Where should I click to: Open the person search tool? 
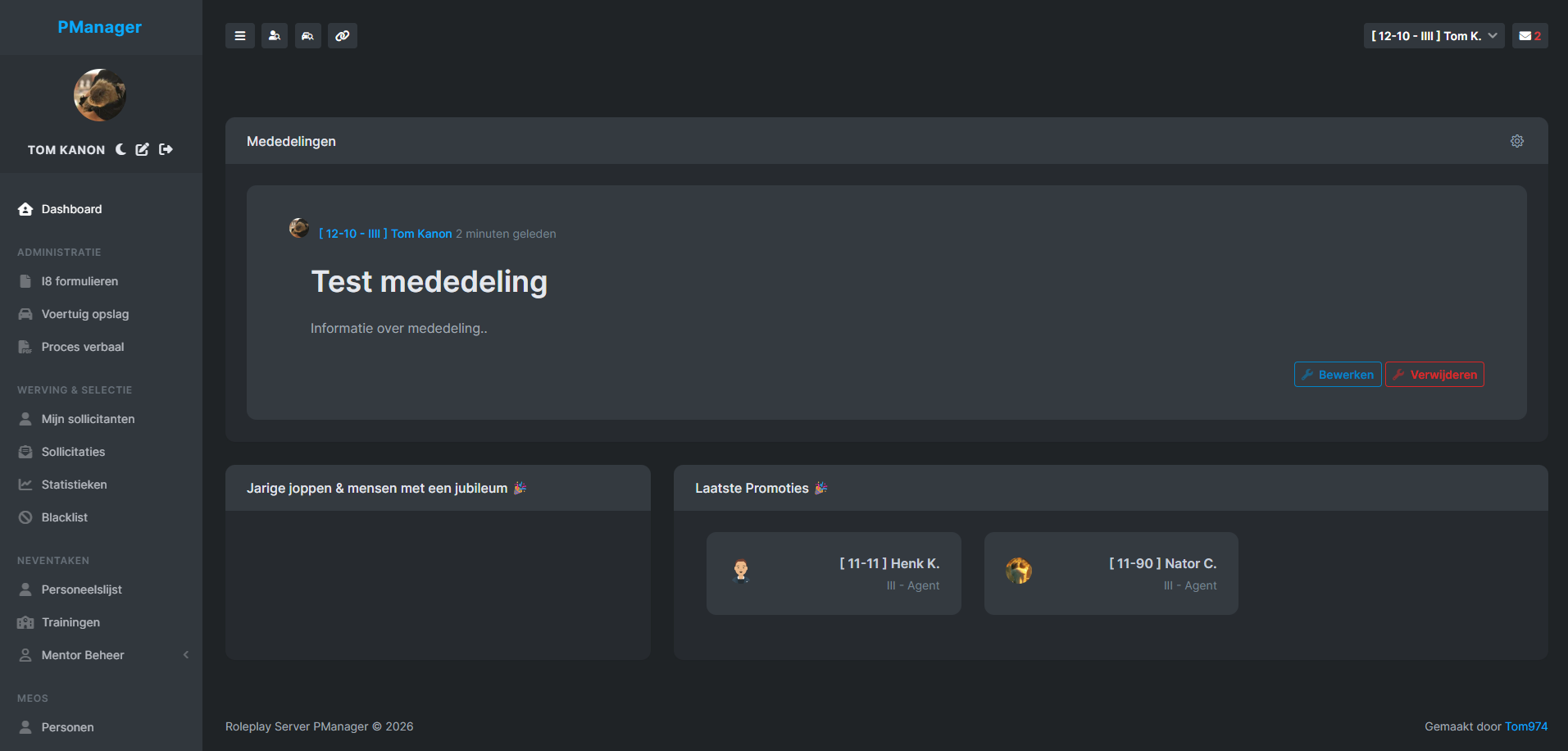274,35
